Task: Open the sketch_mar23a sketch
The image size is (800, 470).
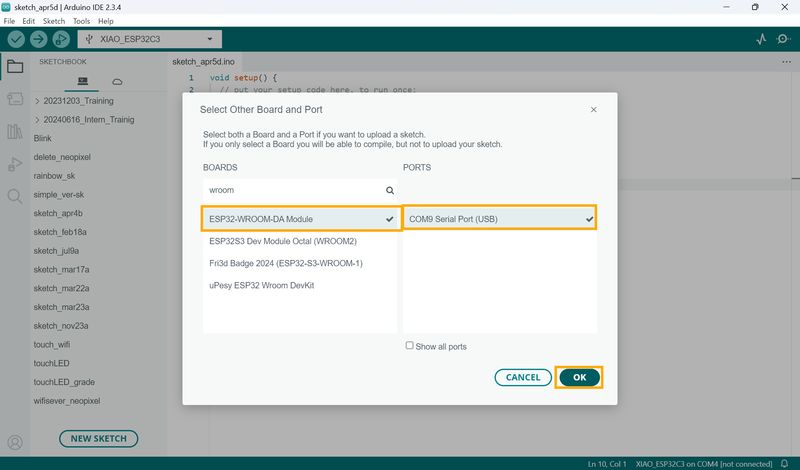Action: pos(61,307)
